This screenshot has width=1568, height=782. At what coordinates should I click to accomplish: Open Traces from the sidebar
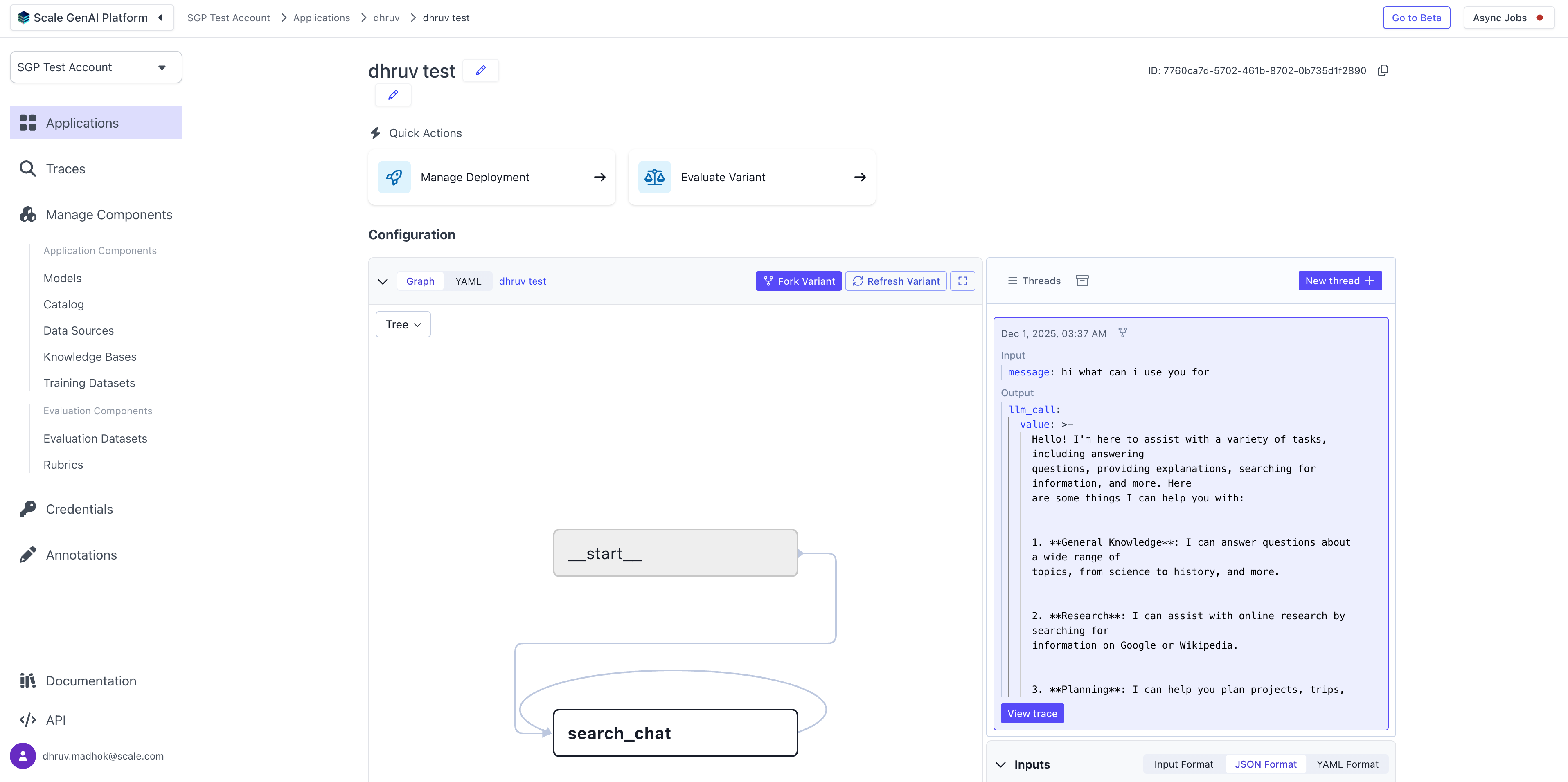tap(65, 169)
